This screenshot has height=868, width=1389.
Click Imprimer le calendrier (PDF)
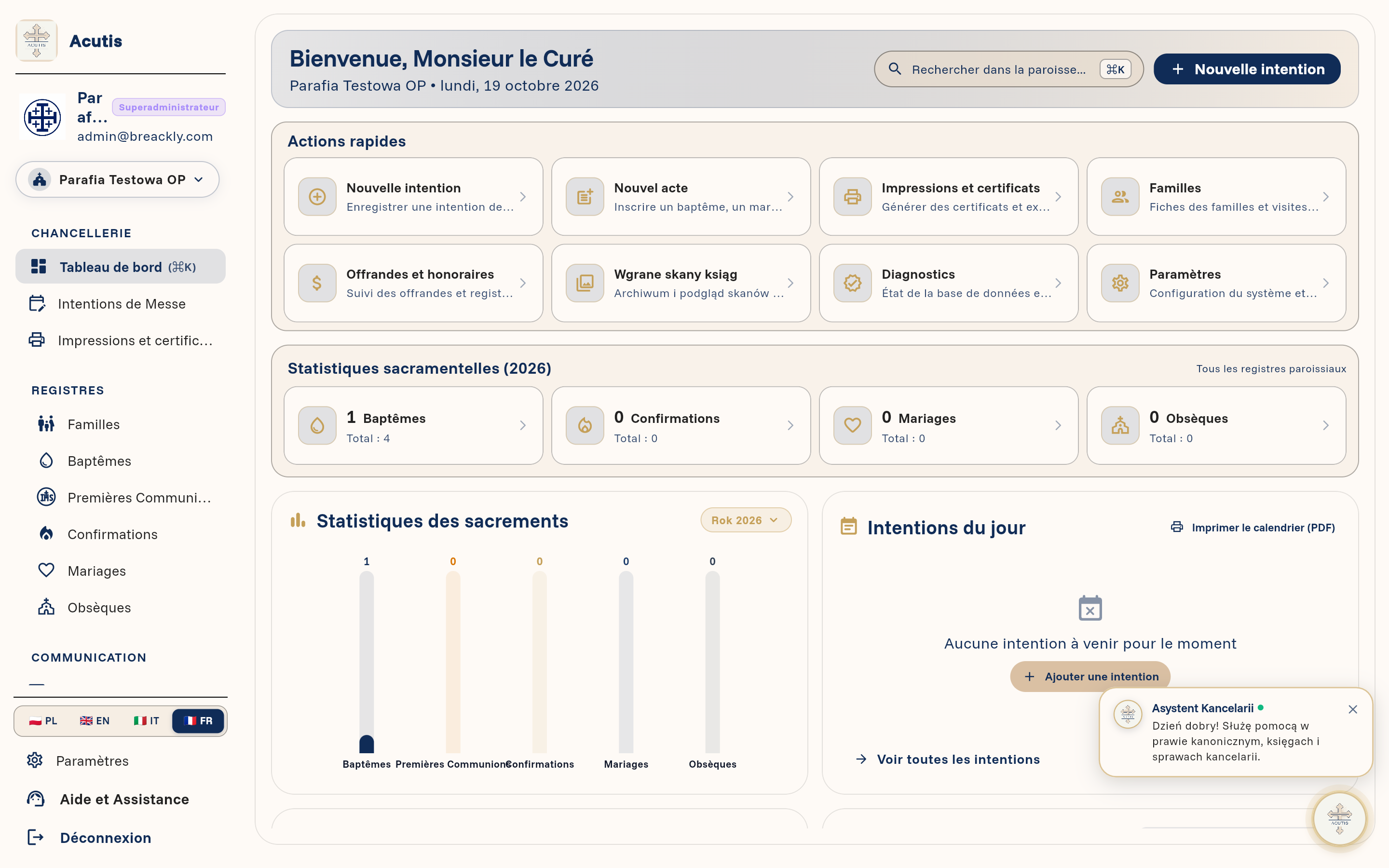1253,527
